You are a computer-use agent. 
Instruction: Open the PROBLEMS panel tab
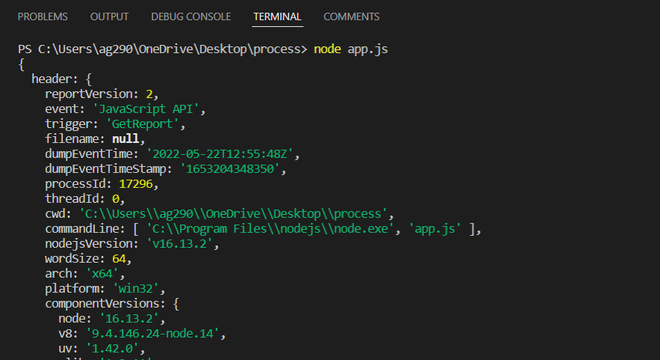click(43, 17)
